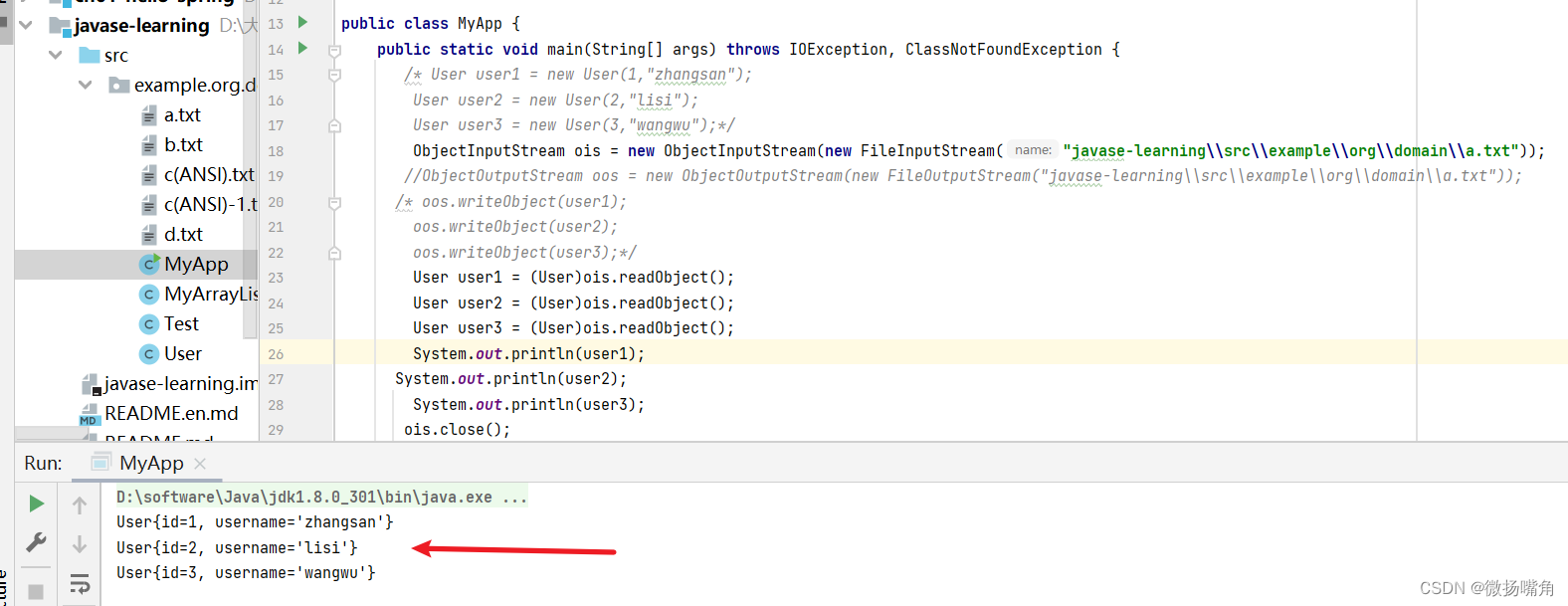
Task: Rerun MyApp with the green play button
Action: (x=36, y=504)
